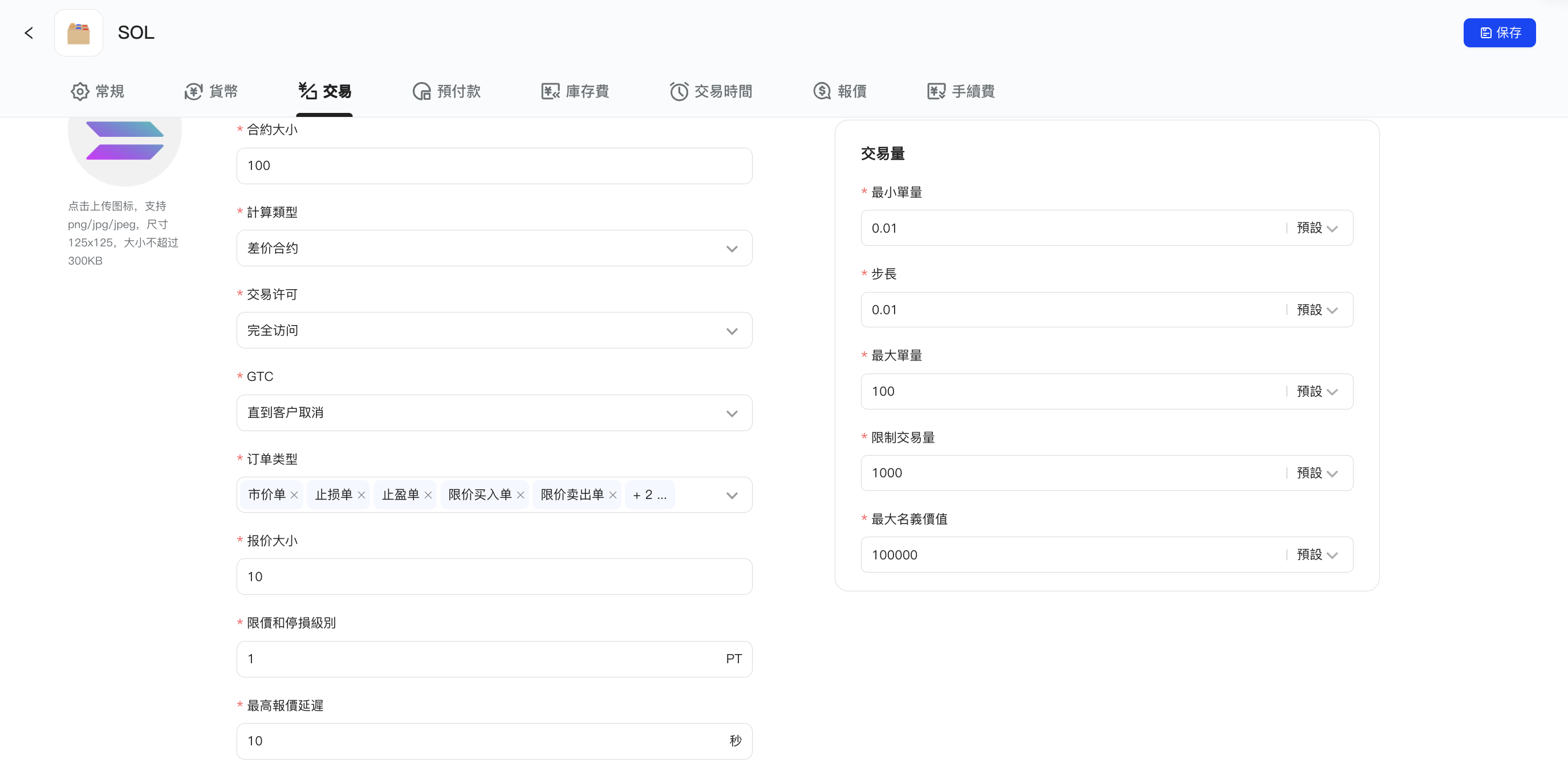Click the 限價和停損級別 input field
Screen dimensions: 1568x771
coord(494,659)
